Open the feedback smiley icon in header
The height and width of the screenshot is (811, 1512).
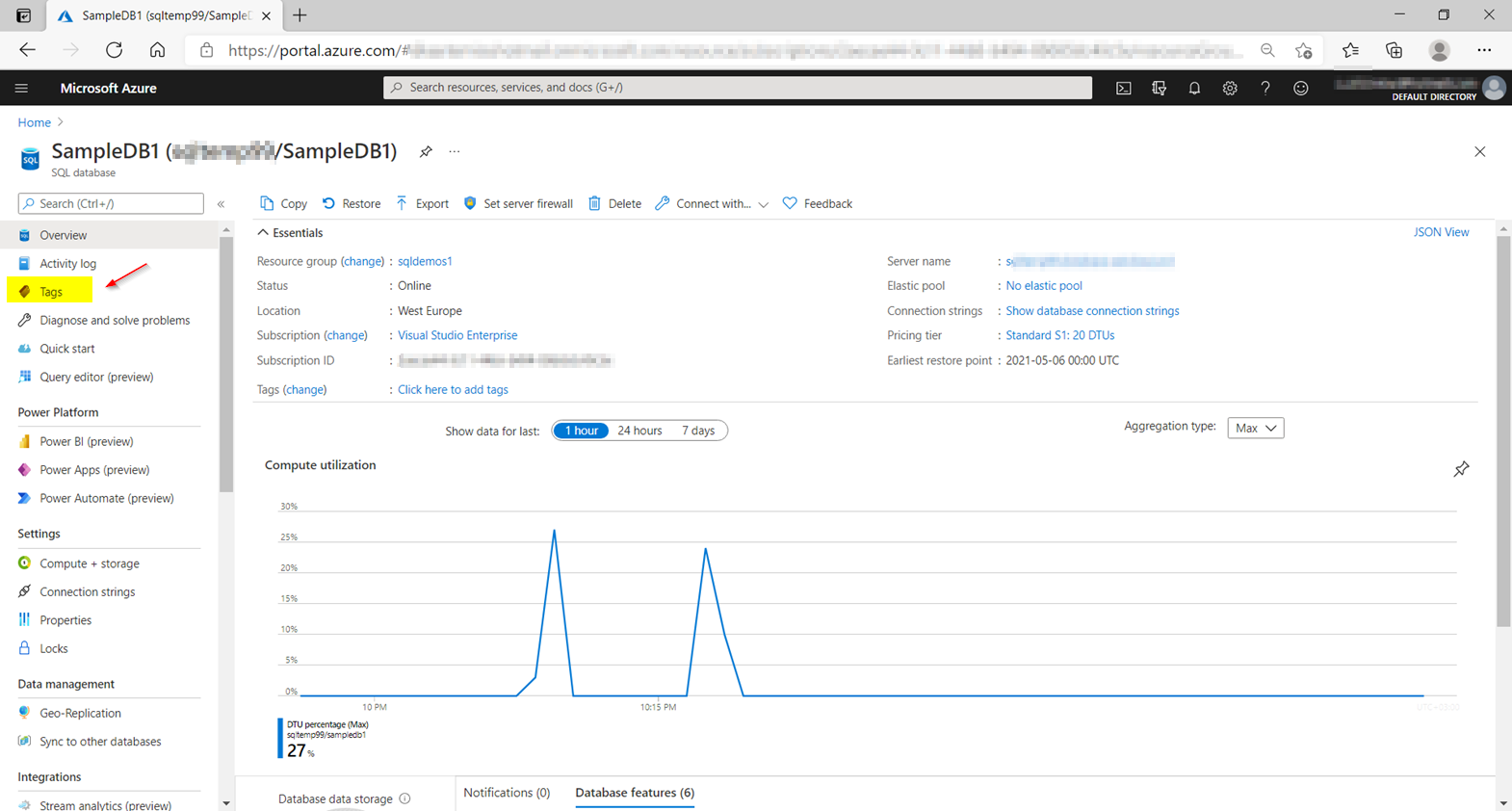coord(1301,88)
